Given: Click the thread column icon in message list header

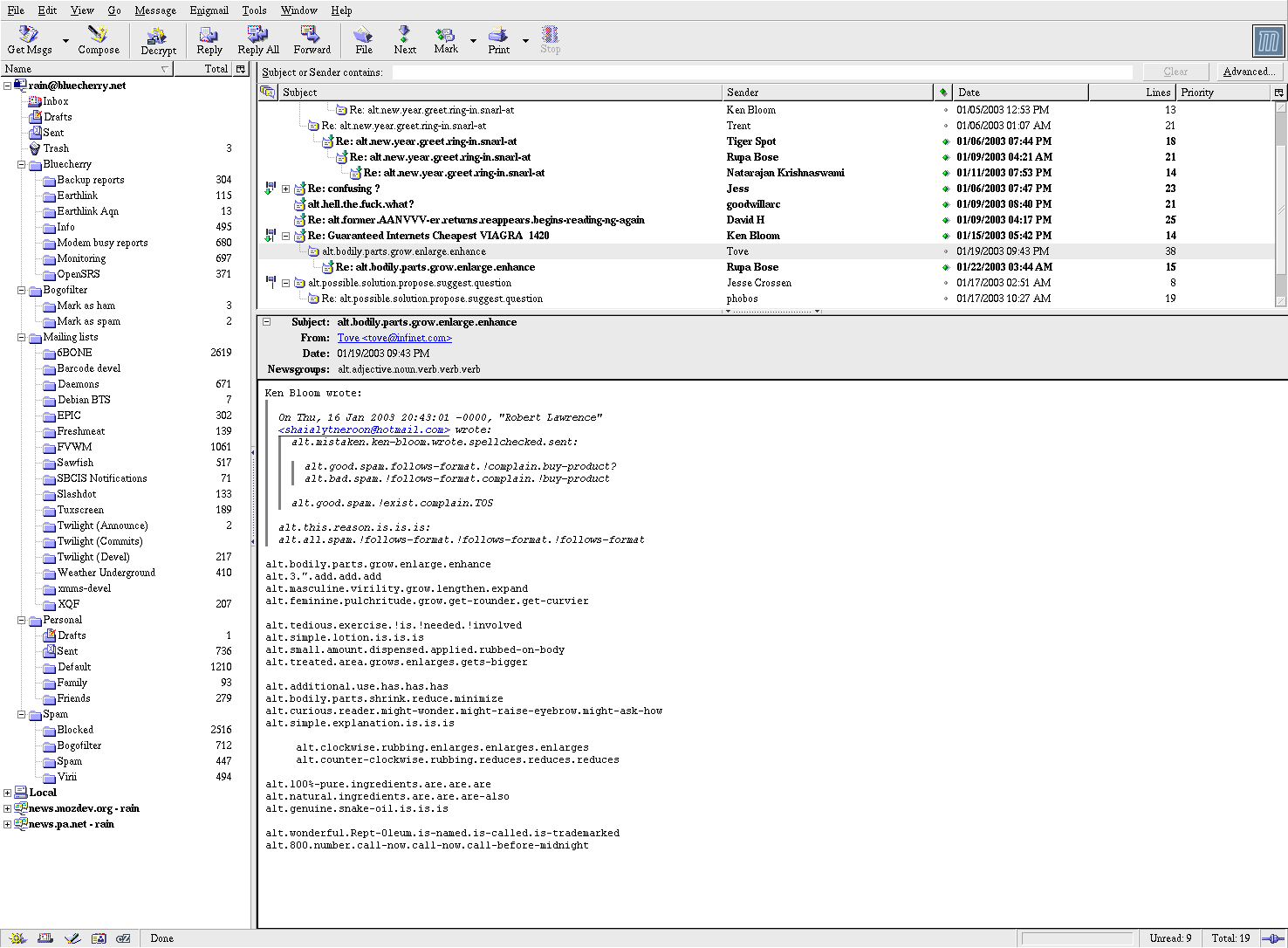Looking at the screenshot, I should [268, 92].
